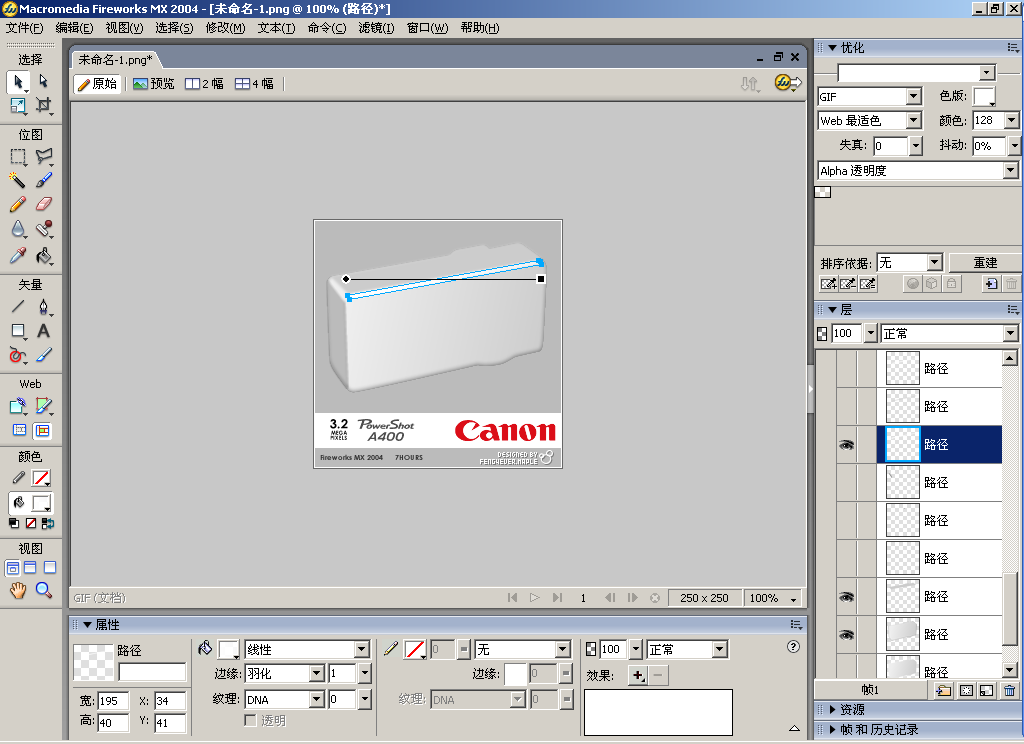Select the Eyedropper tool
The image size is (1024, 744).
(18, 255)
